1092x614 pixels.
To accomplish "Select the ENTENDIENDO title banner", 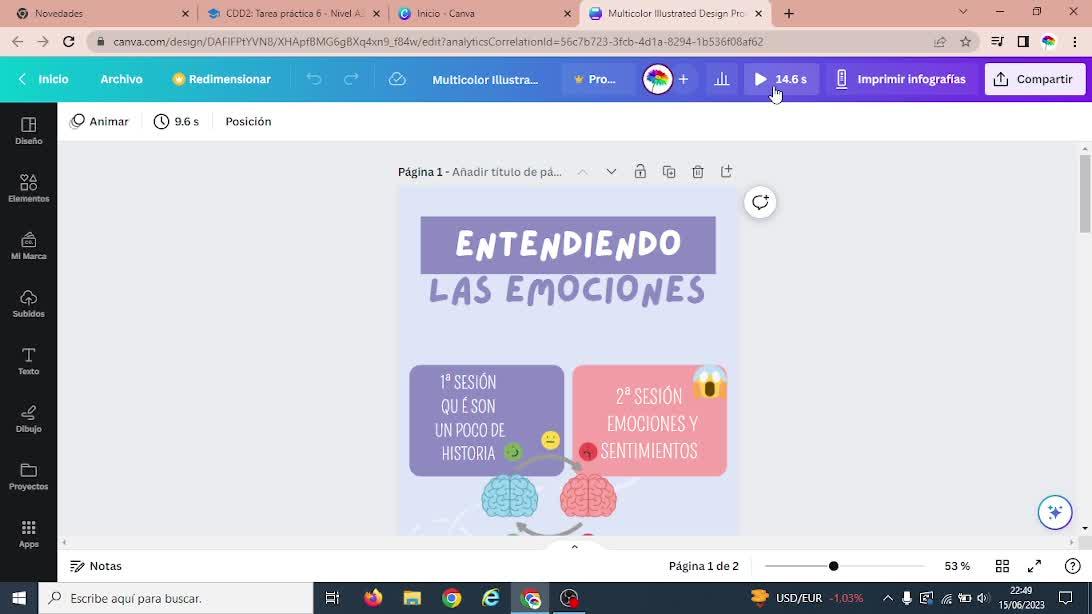I will (568, 244).
